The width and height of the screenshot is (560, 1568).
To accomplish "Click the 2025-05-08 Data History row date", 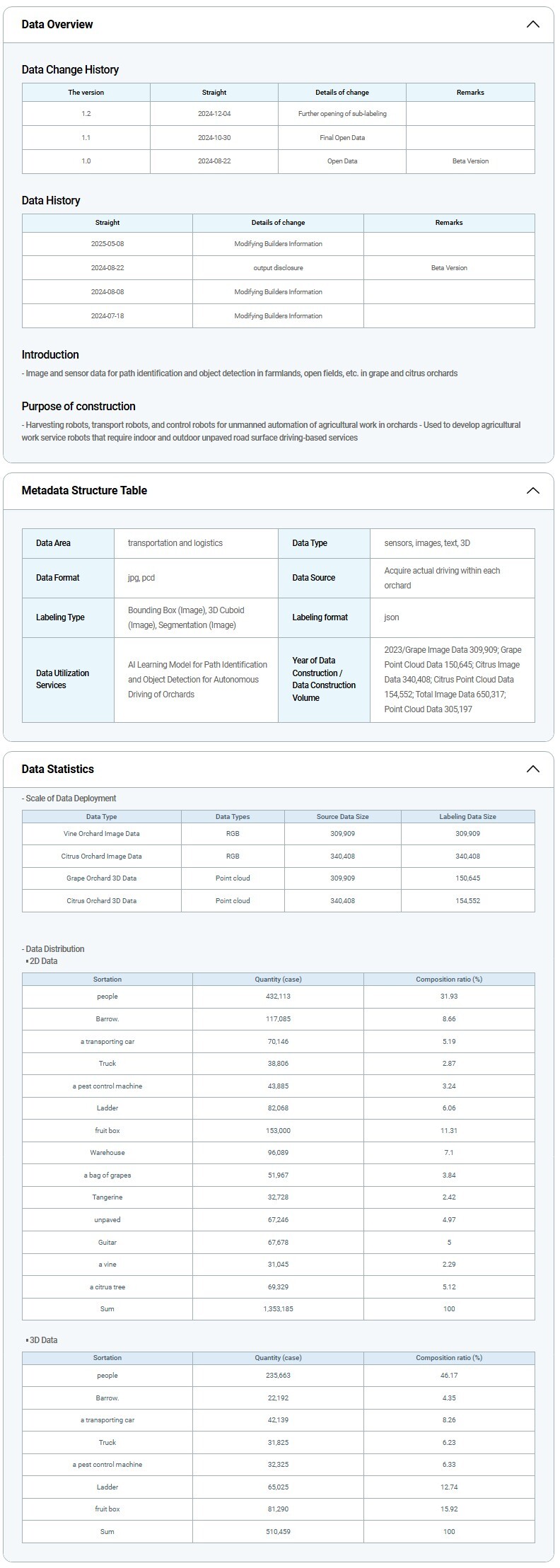I will [107, 244].
